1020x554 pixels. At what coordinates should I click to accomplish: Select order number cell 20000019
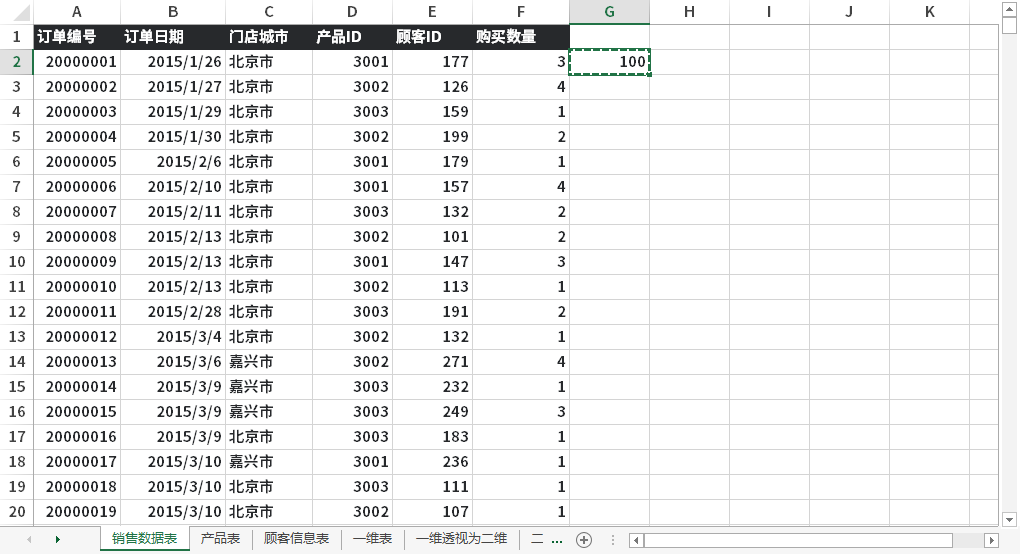[77, 512]
